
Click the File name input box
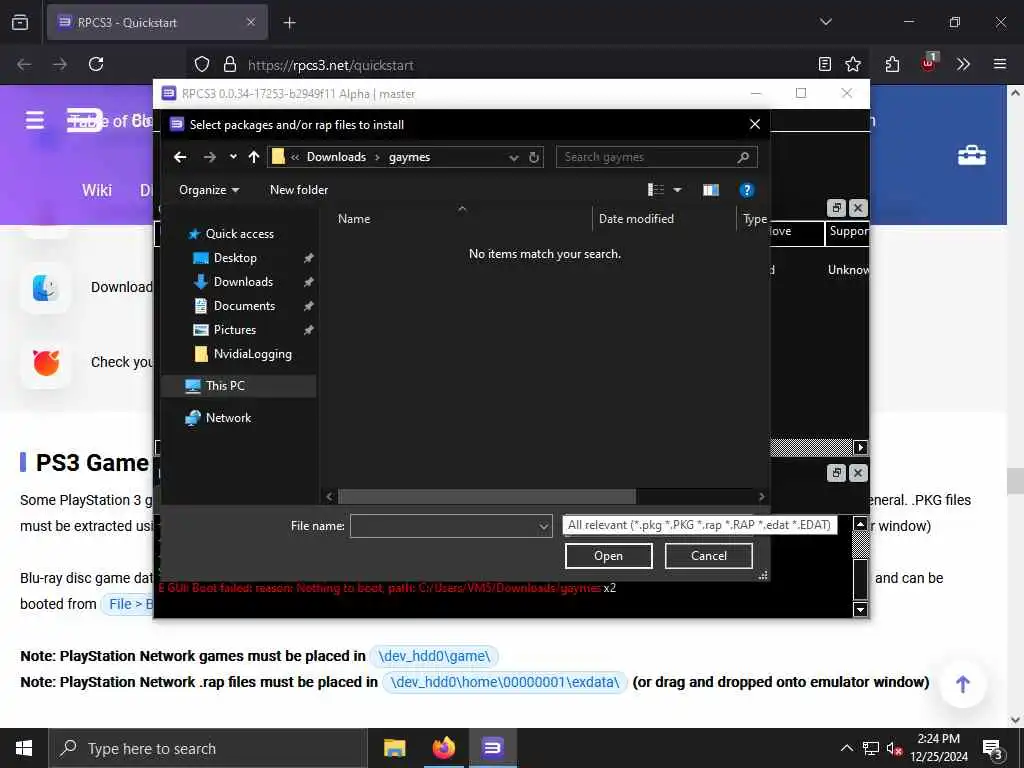[444, 526]
